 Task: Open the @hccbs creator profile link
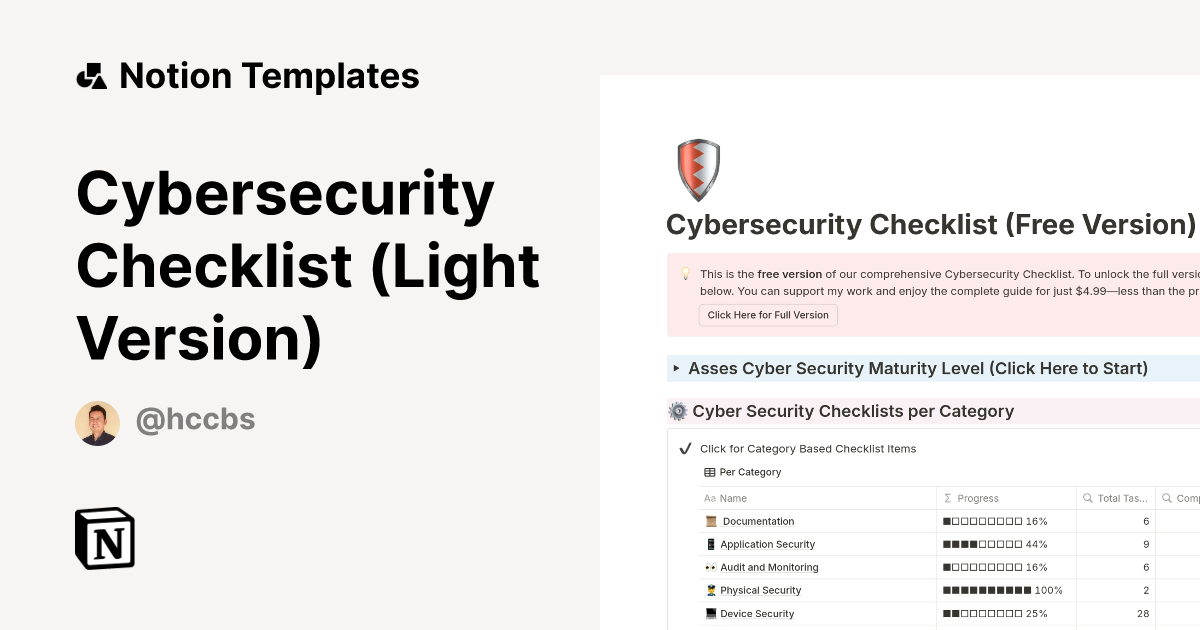pyautogui.click(x=196, y=421)
